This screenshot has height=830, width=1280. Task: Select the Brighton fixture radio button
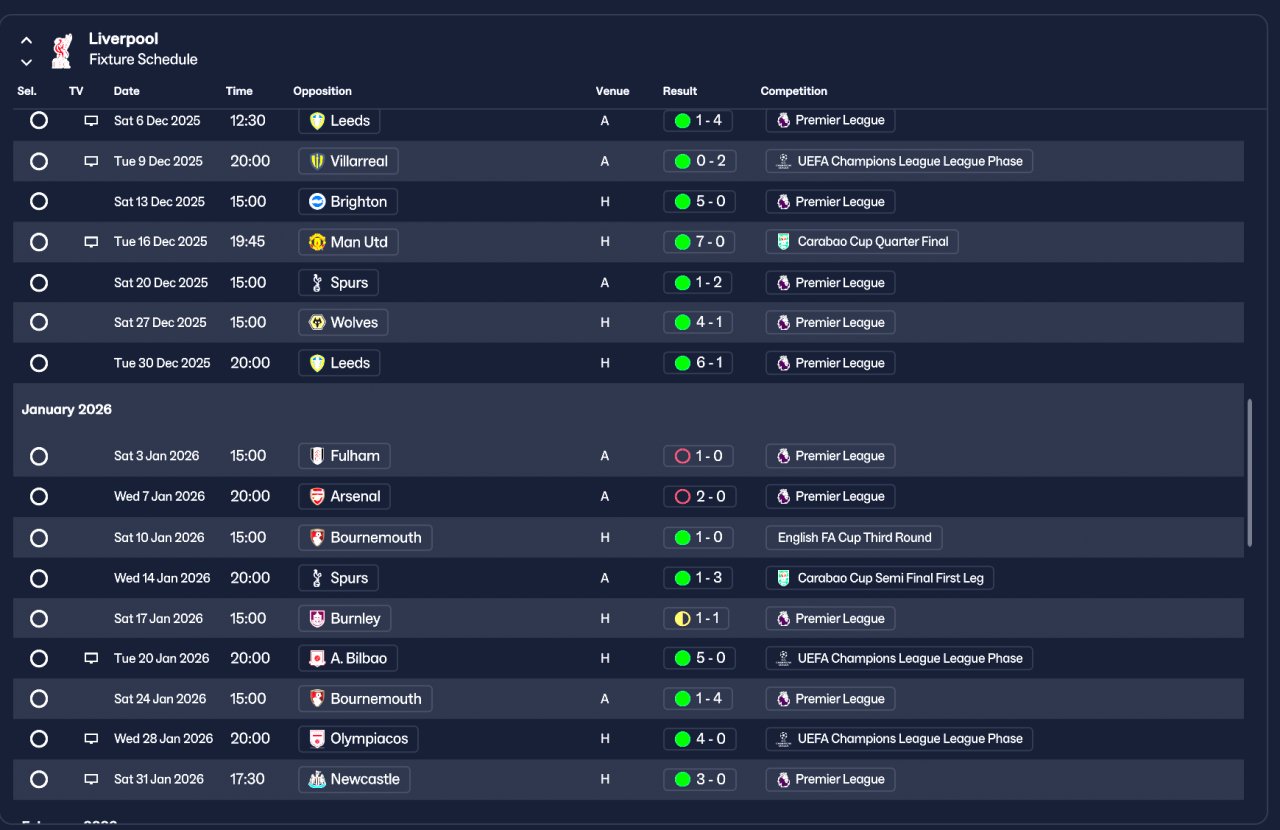tap(39, 202)
